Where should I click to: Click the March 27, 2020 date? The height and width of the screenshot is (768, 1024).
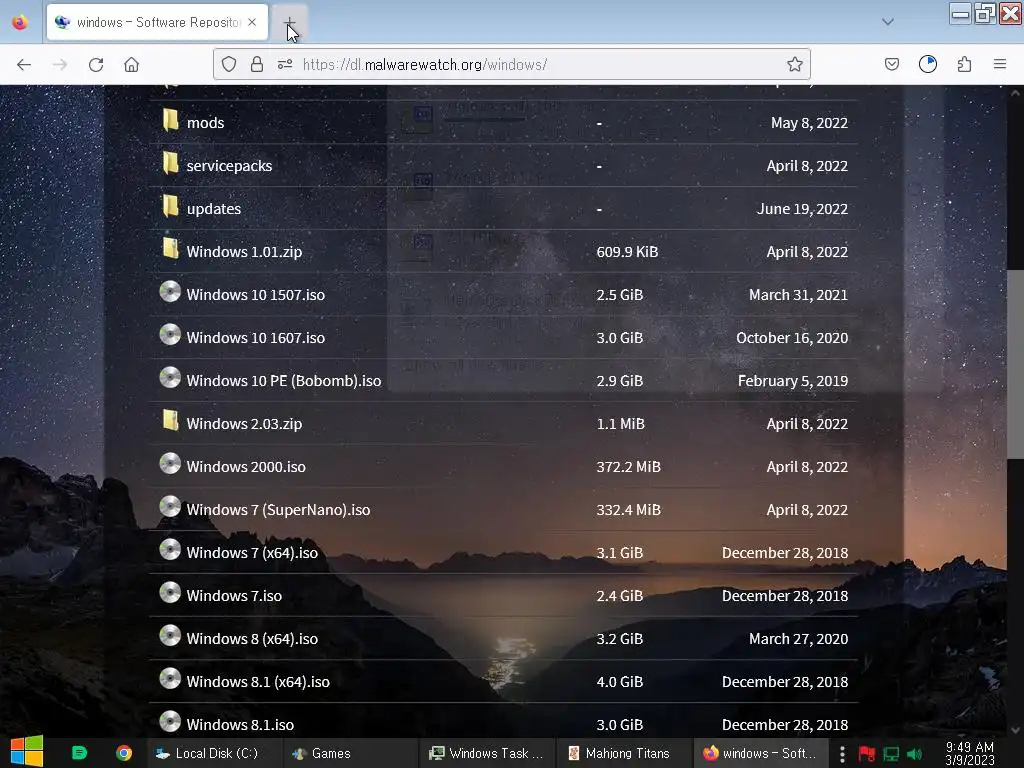pos(798,639)
